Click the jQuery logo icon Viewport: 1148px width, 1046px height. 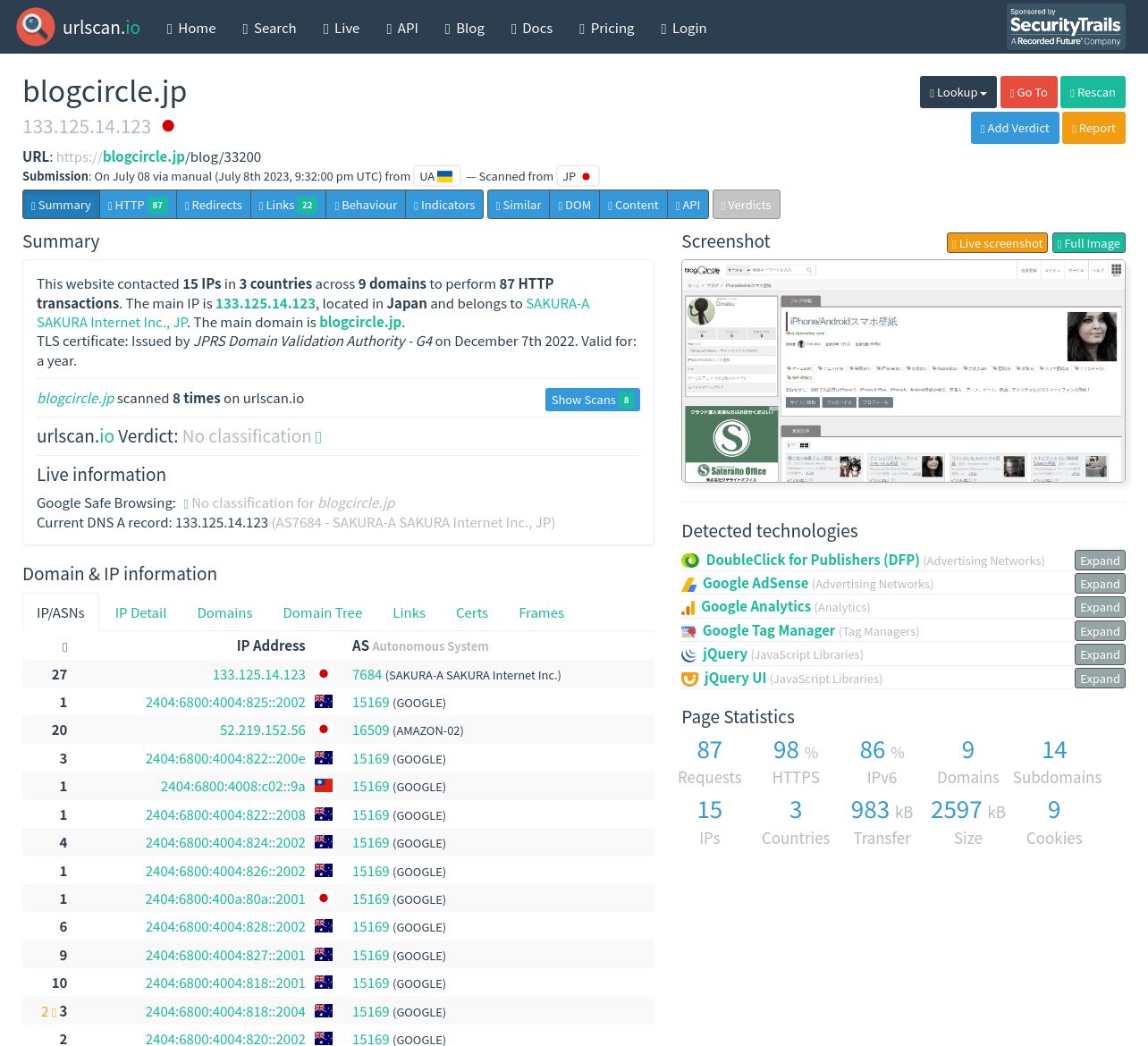[x=689, y=654]
